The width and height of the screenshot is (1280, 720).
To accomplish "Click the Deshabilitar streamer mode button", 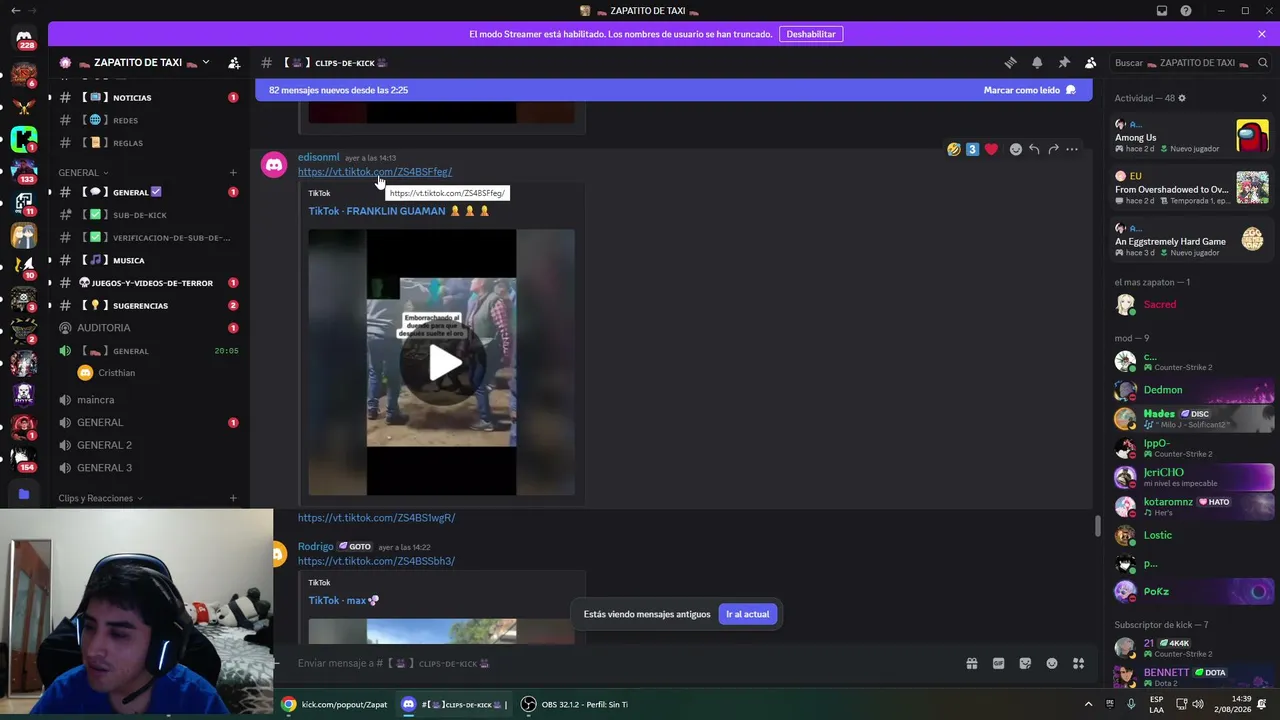I will (x=811, y=34).
